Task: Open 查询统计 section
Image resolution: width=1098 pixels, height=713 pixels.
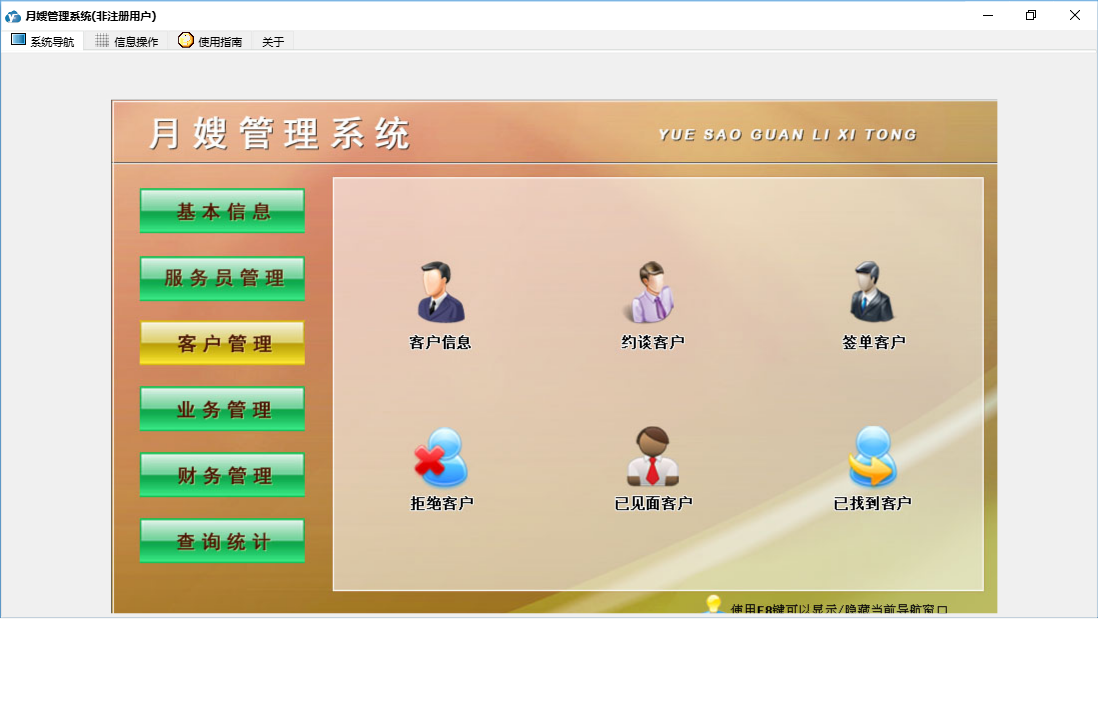Action: click(x=223, y=541)
